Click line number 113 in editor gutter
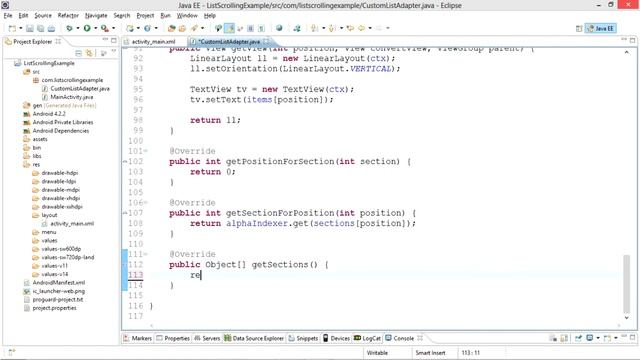The height and width of the screenshot is (360, 640). 136,275
